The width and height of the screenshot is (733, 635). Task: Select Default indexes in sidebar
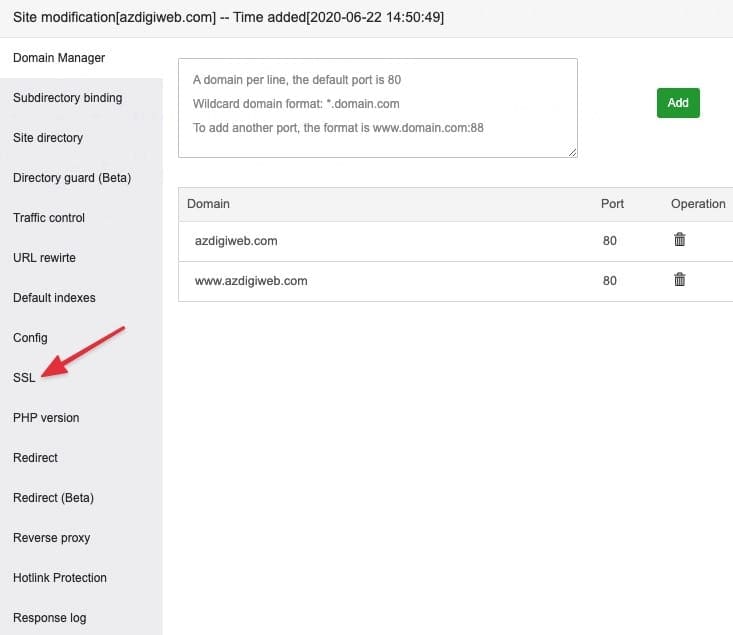[x=54, y=298]
